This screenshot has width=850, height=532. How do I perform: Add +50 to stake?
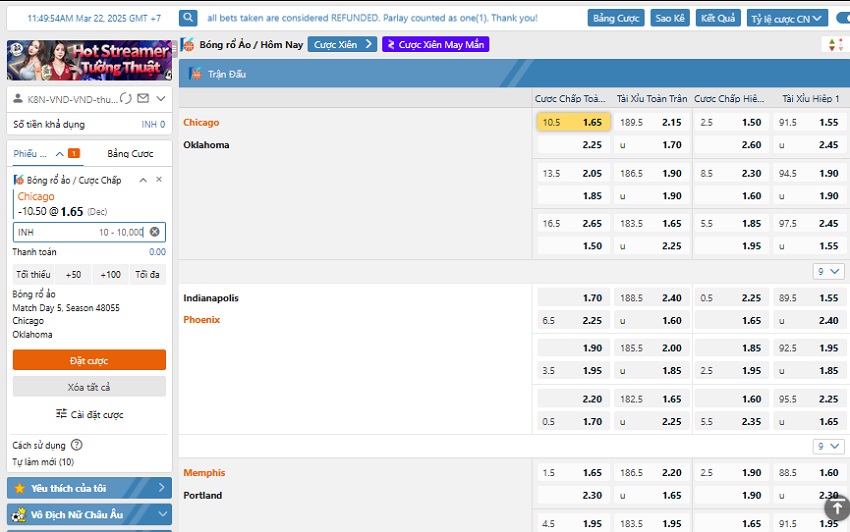[73, 274]
